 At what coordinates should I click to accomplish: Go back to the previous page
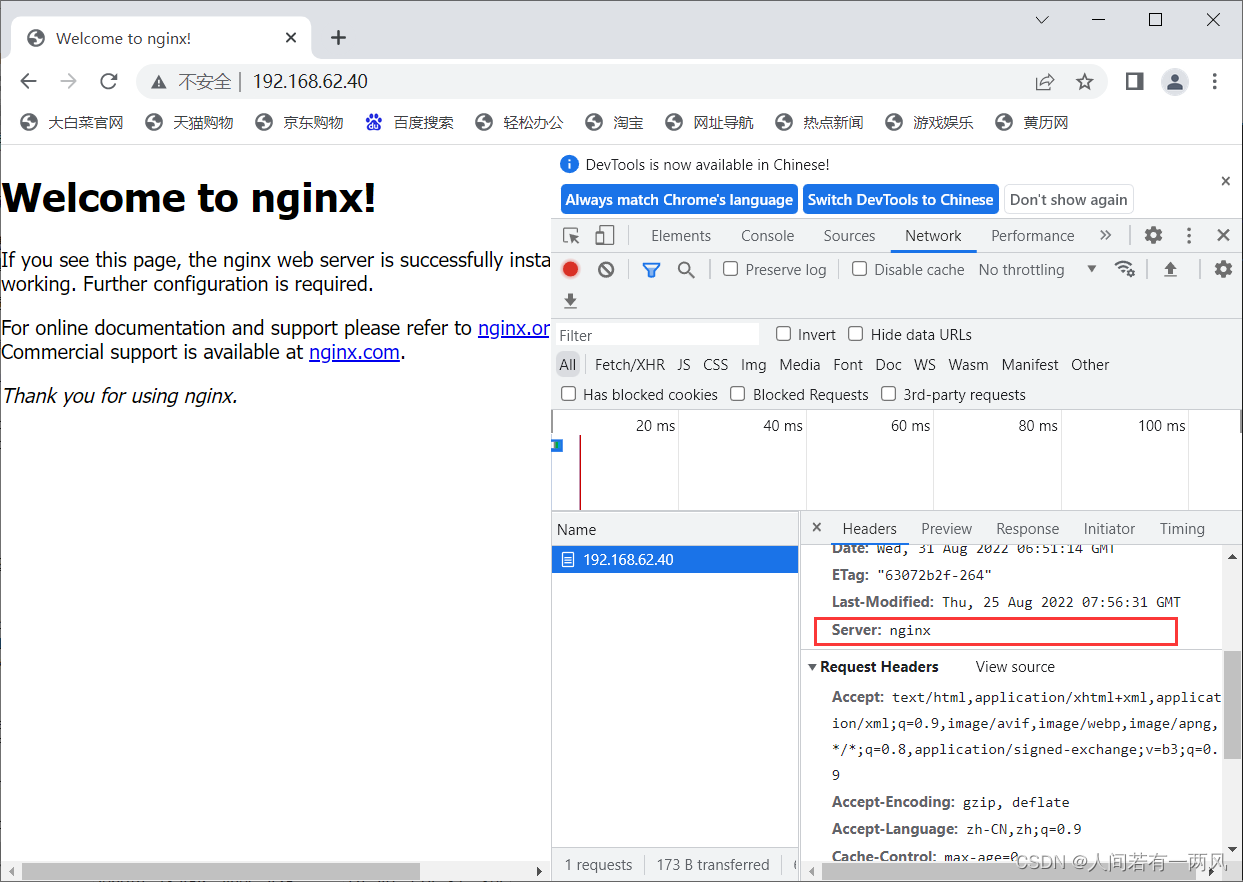point(28,81)
